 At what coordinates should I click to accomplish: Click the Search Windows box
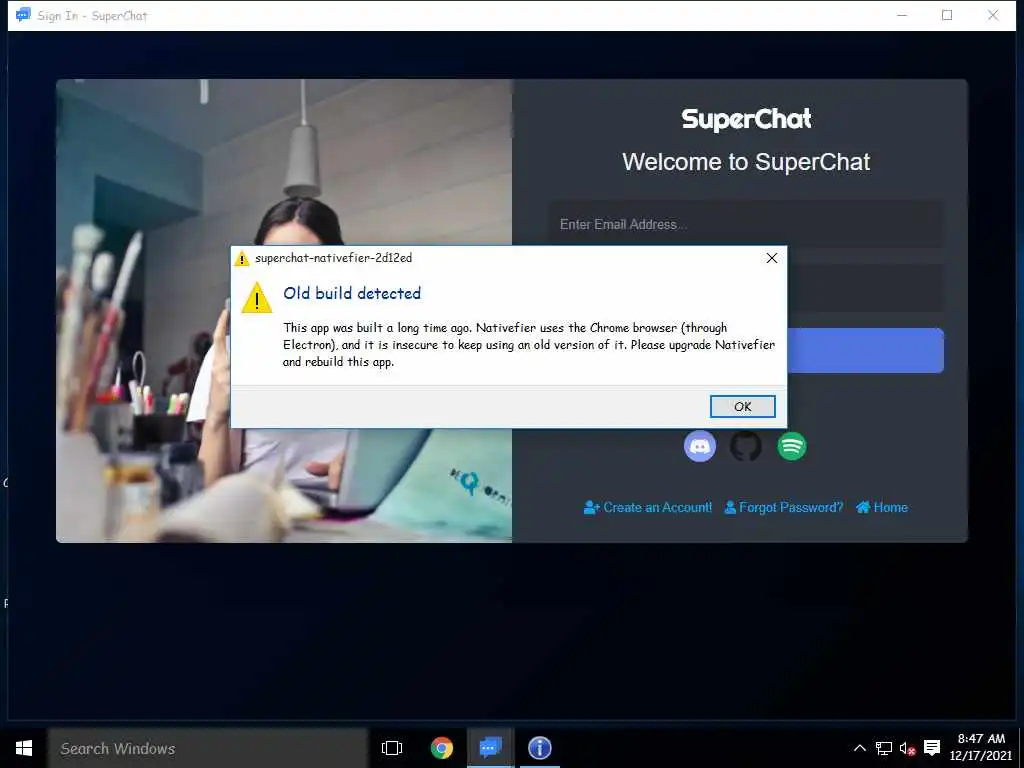tap(208, 748)
